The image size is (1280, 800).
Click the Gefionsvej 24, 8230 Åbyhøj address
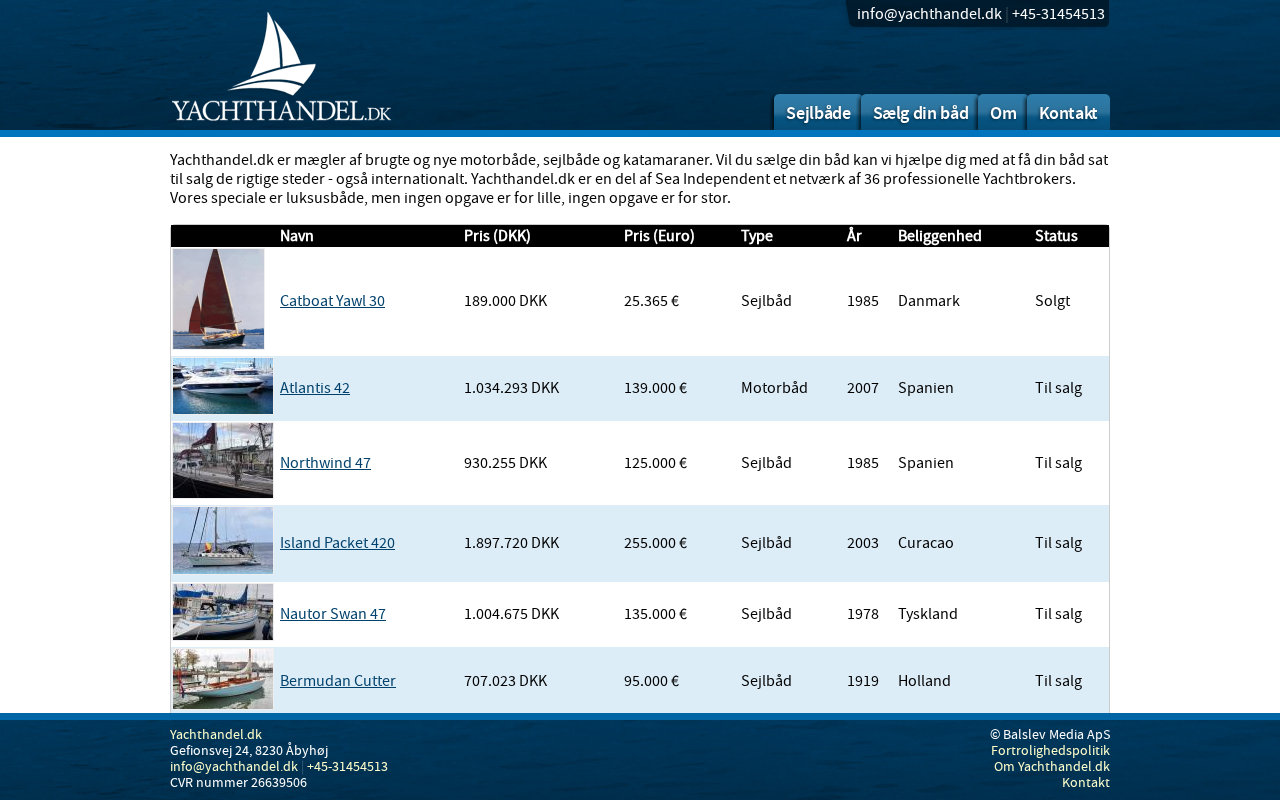tap(249, 751)
